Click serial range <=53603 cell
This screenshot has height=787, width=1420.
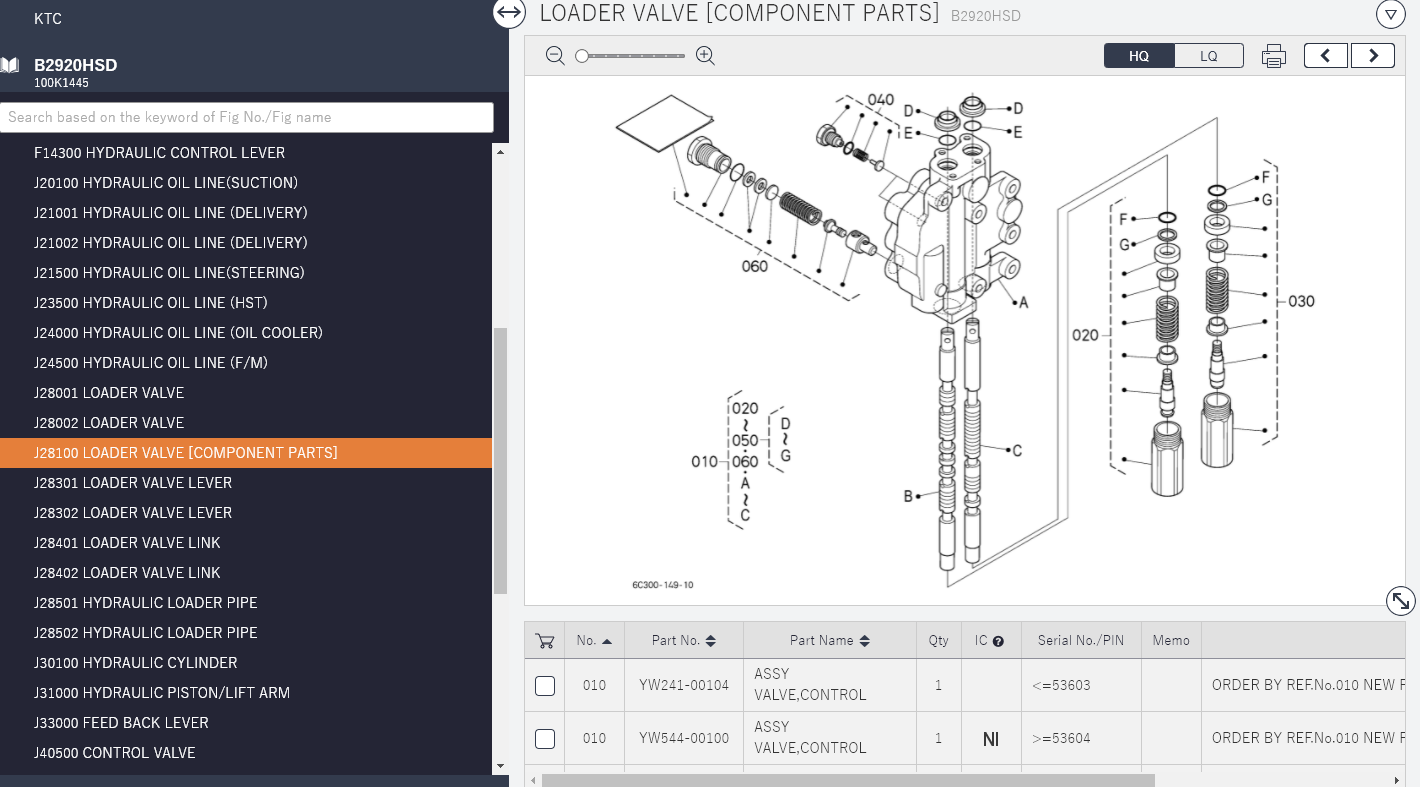tap(1081, 685)
